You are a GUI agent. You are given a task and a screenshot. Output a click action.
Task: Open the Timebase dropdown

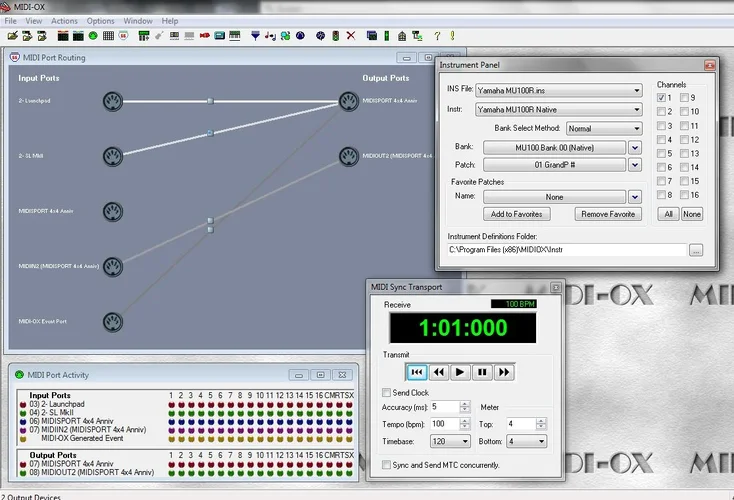pyautogui.click(x=450, y=441)
